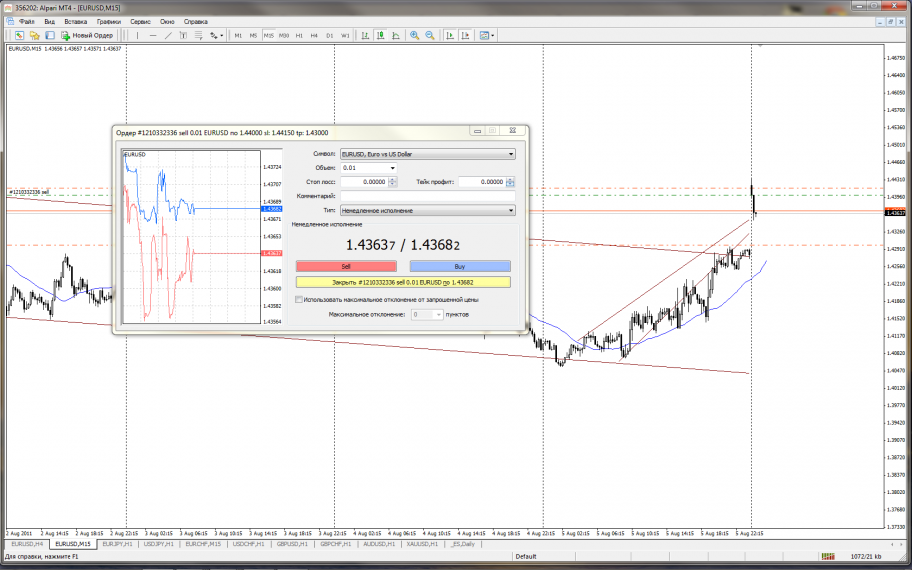The height and width of the screenshot is (570, 912).
Task: Toggle chart shift icon
Action: click(465, 35)
